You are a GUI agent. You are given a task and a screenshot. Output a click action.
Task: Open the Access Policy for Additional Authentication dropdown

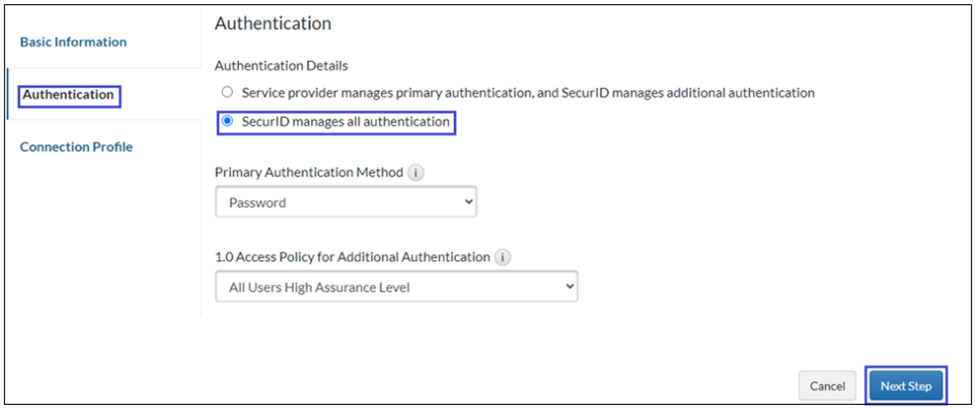[x=396, y=287]
